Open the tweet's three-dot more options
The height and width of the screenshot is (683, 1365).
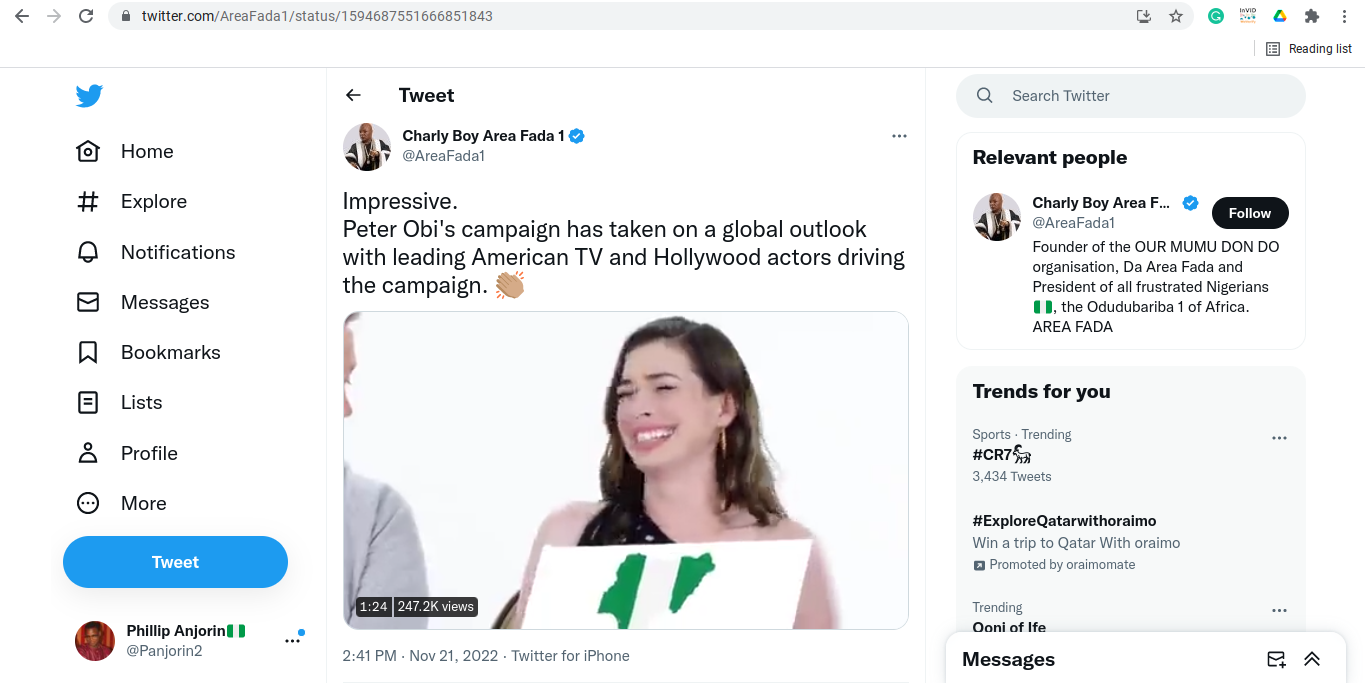(x=899, y=136)
